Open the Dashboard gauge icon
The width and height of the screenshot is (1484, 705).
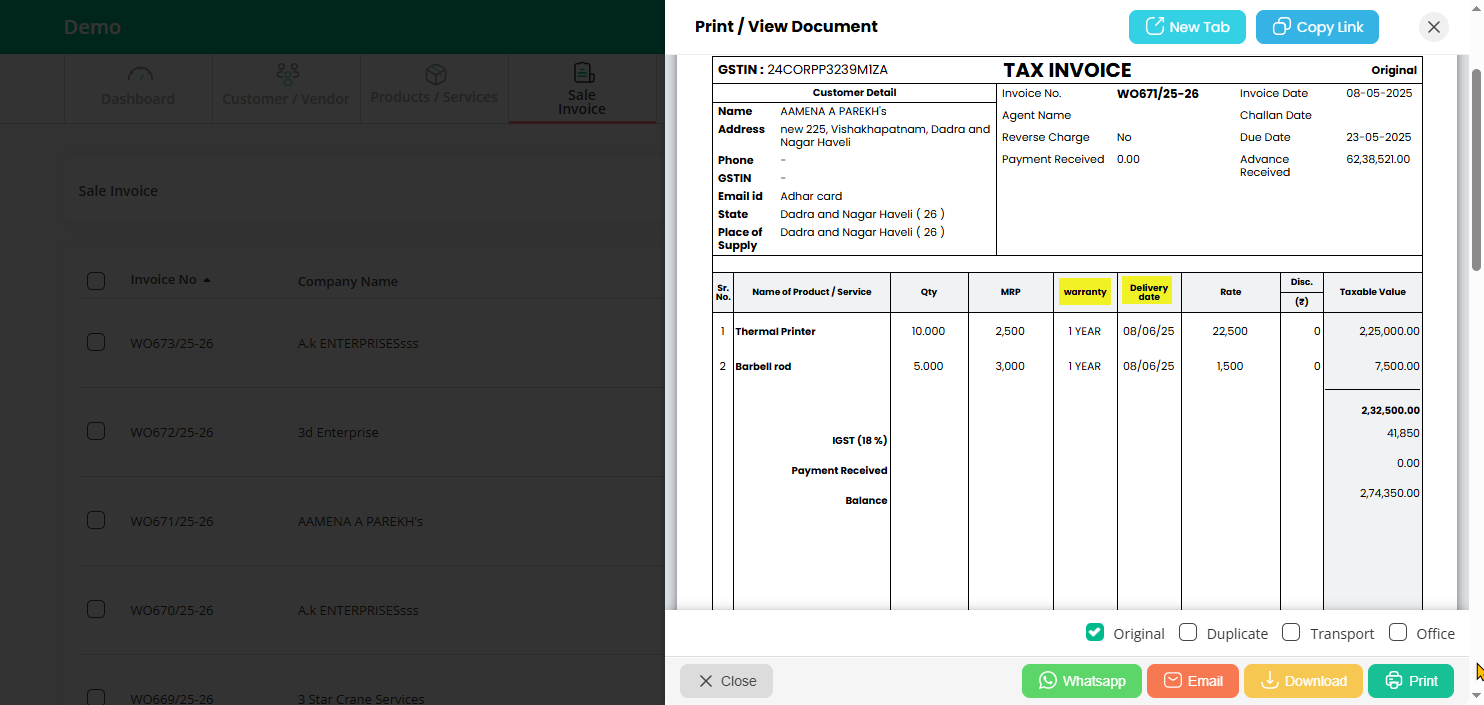[x=140, y=75]
